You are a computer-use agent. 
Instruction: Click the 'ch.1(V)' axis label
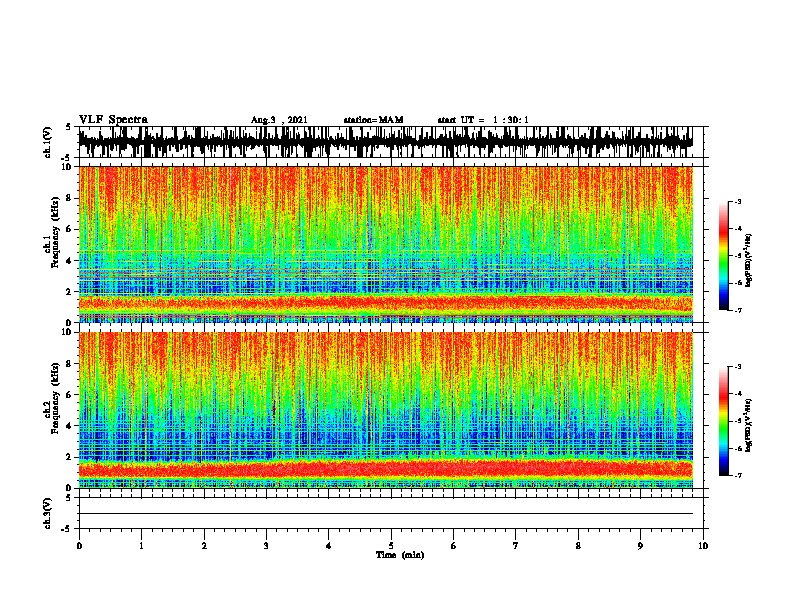[48, 142]
